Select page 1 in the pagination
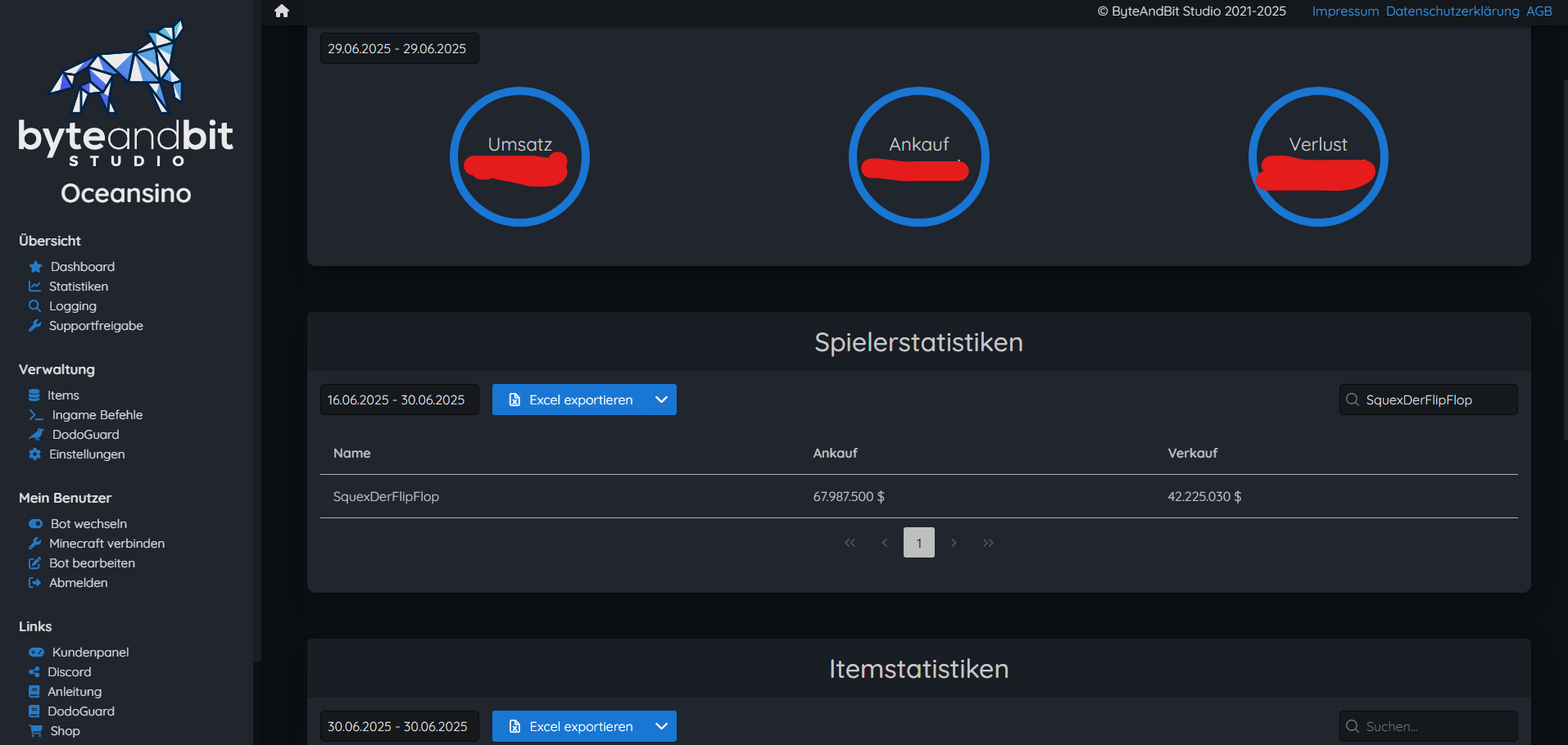The height and width of the screenshot is (745, 1568). pyautogui.click(x=919, y=543)
